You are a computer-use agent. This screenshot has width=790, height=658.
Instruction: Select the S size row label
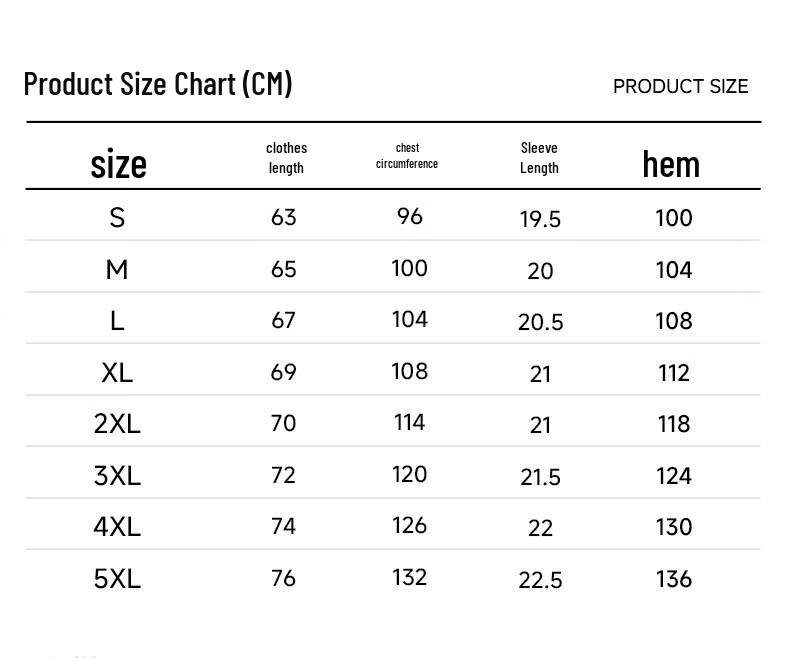[x=117, y=218]
